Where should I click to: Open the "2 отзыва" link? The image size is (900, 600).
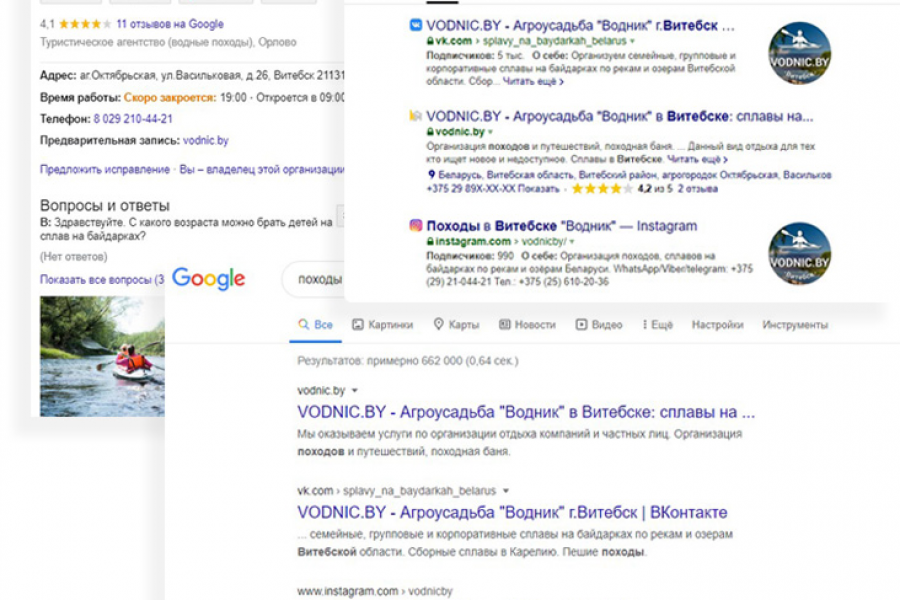point(697,189)
